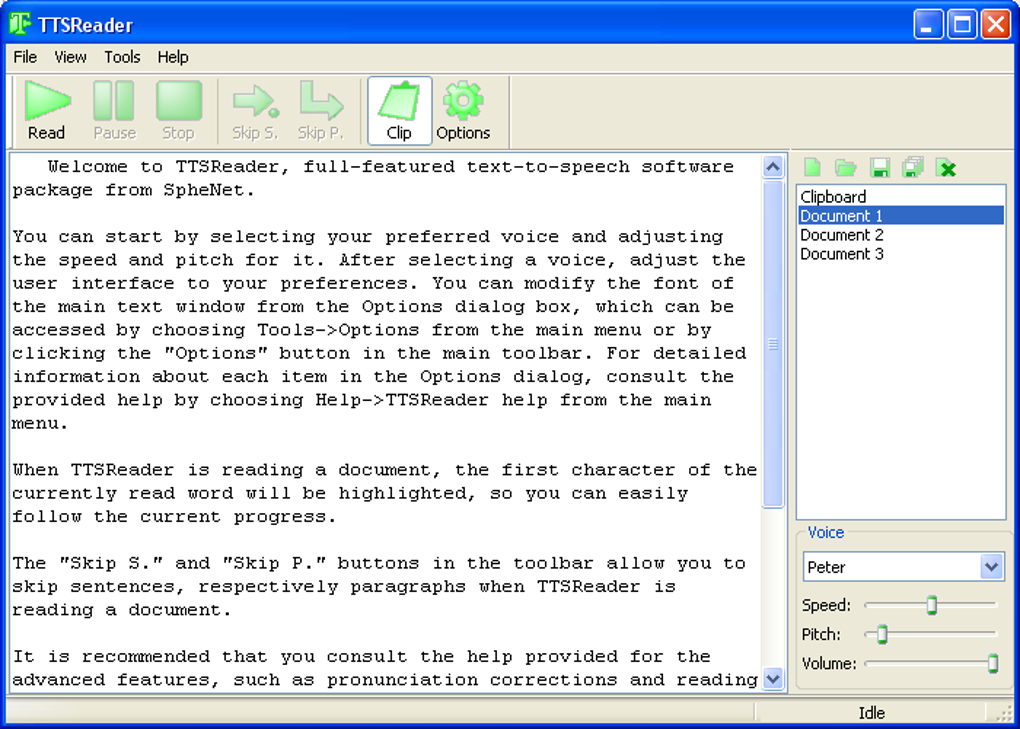Start reading with the Read button
Image resolution: width=1020 pixels, height=729 pixels.
pos(47,111)
